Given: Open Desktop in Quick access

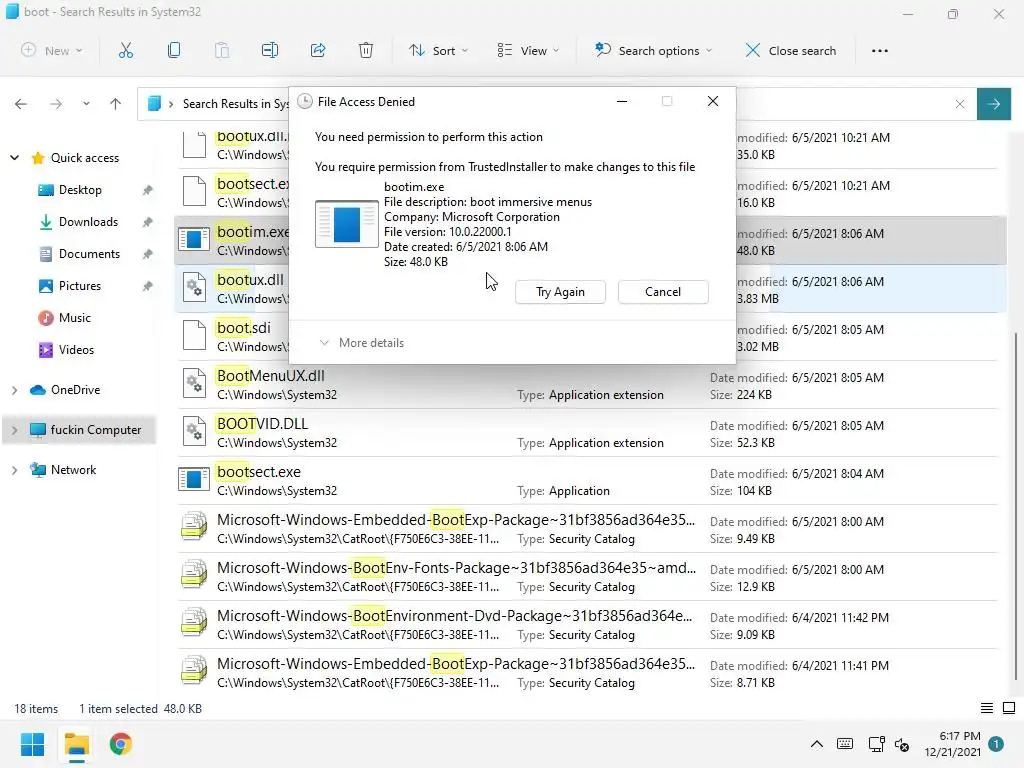Looking at the screenshot, I should click(x=80, y=190).
